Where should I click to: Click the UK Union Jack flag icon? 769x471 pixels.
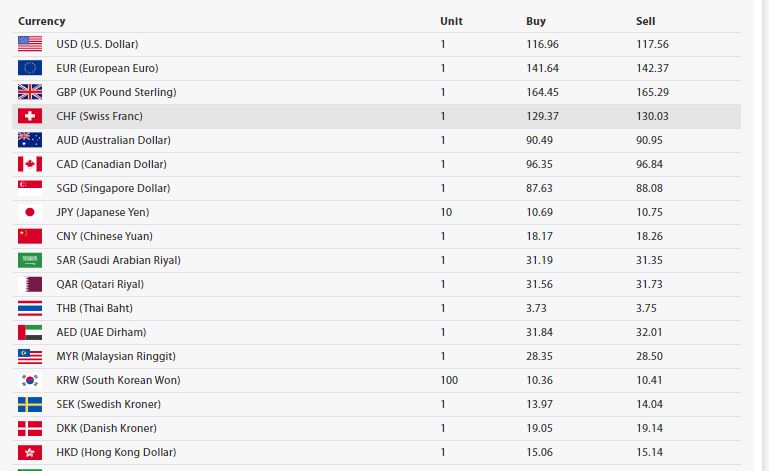click(x=30, y=92)
